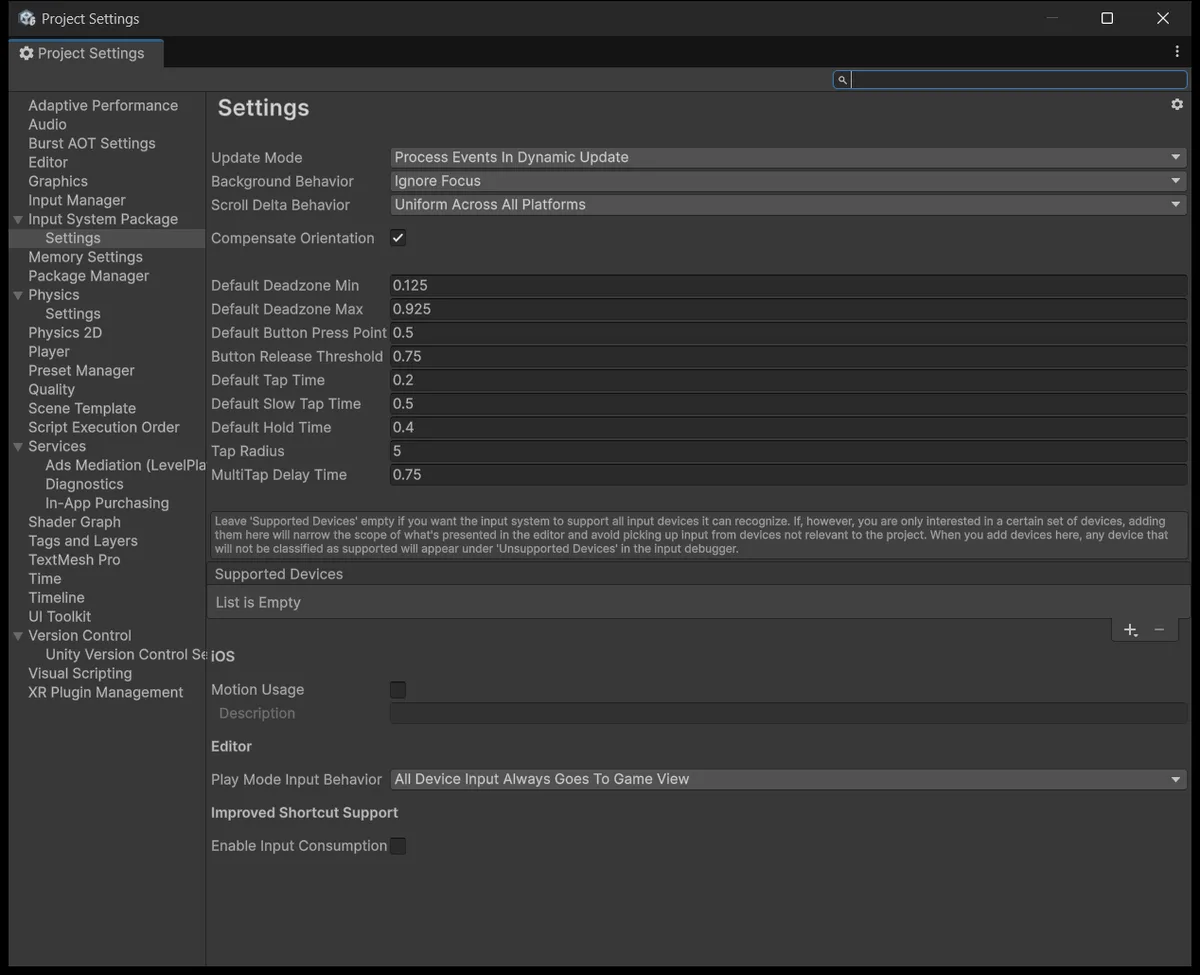Viewport: 1200px width, 975px height.
Task: Select the Services category
Action: pyautogui.click(x=57, y=446)
